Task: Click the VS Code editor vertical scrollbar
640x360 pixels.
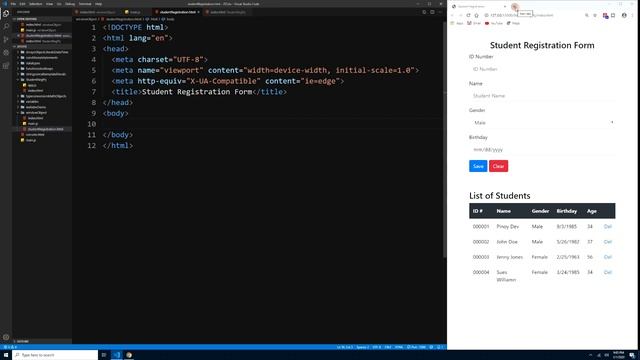Action: [x=444, y=139]
